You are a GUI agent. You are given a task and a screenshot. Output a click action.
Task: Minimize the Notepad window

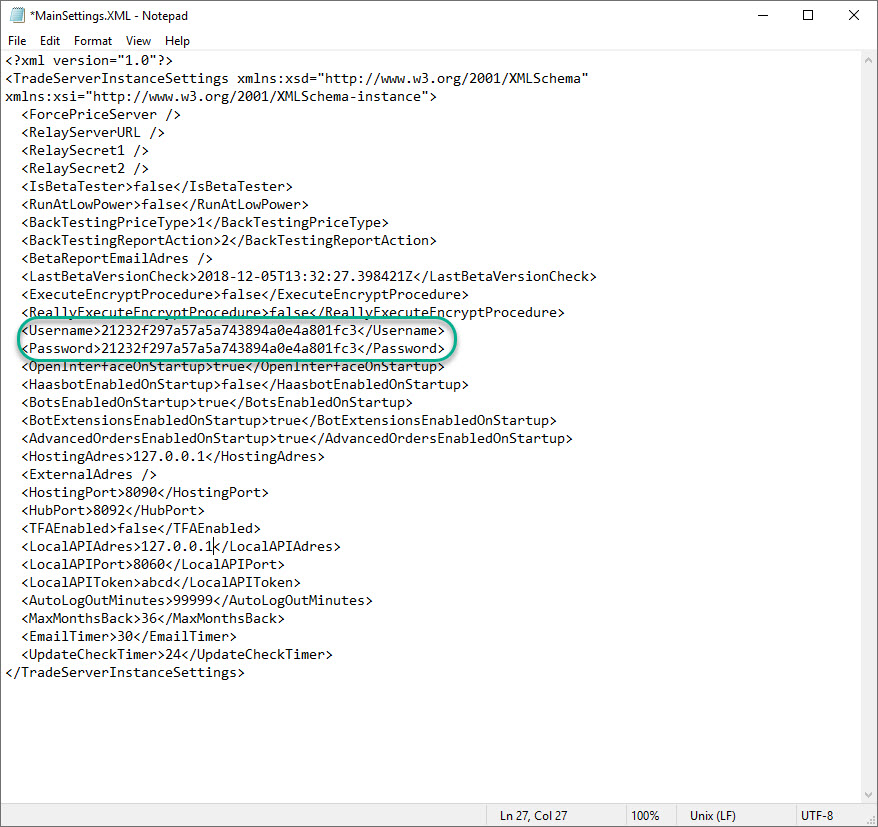[x=763, y=16]
